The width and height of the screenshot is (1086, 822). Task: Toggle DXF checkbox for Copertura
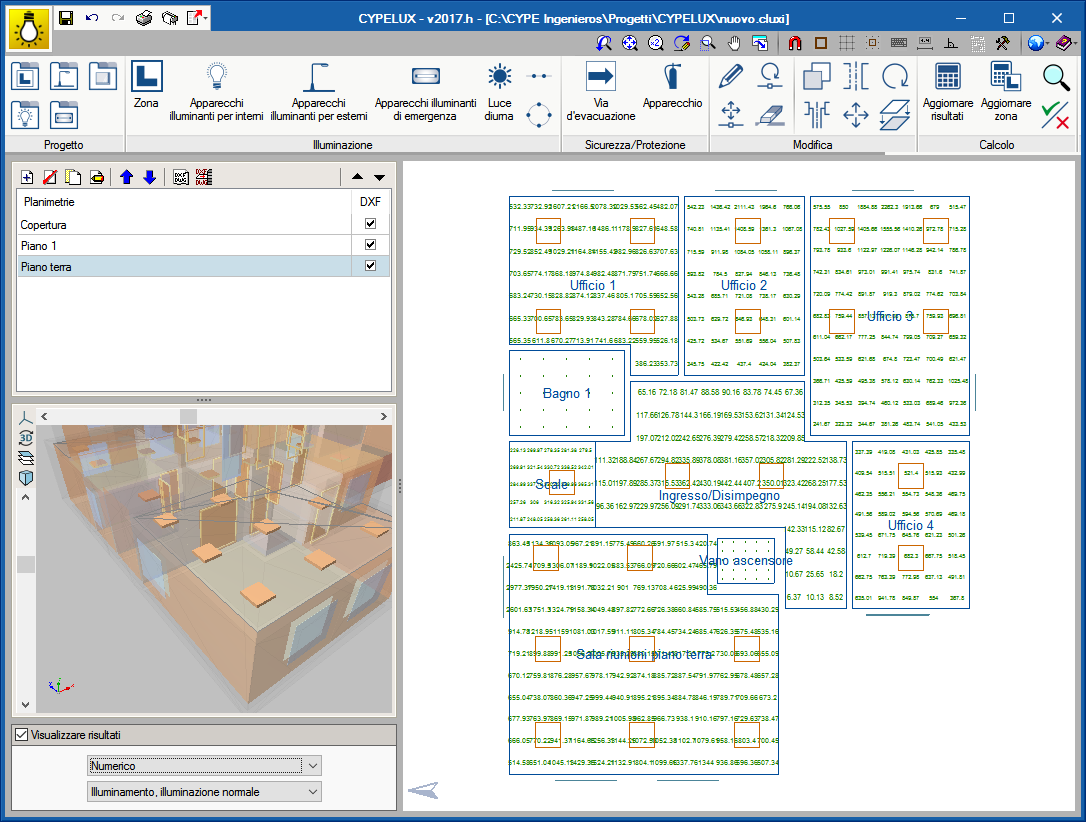point(371,224)
